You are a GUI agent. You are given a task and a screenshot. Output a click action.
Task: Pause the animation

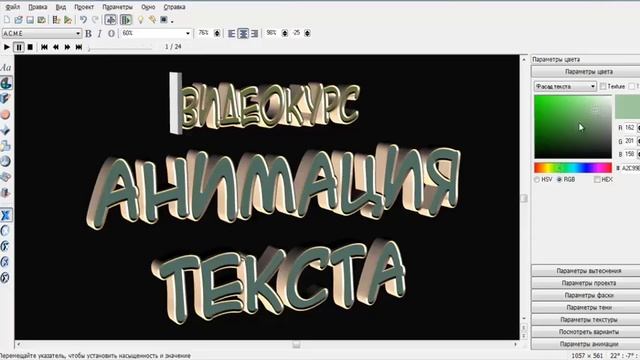click(x=19, y=47)
